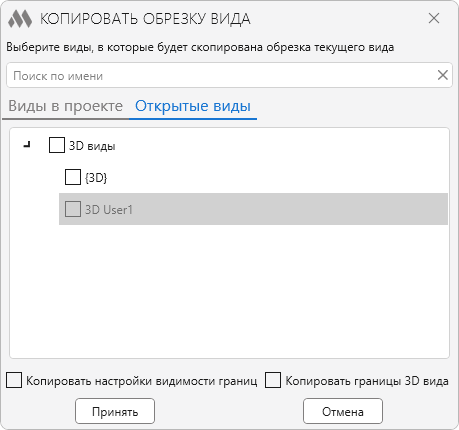Image resolution: width=459 pixels, height=430 pixels.
Task: Enable Копировать настройки видимости границ checkbox
Action: coord(14,380)
